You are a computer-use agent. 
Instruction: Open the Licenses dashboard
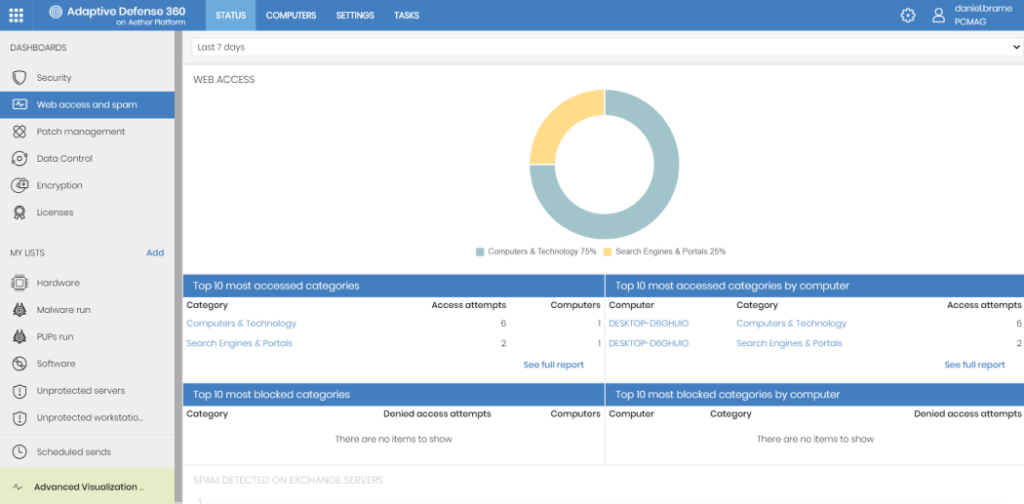[x=87, y=212]
